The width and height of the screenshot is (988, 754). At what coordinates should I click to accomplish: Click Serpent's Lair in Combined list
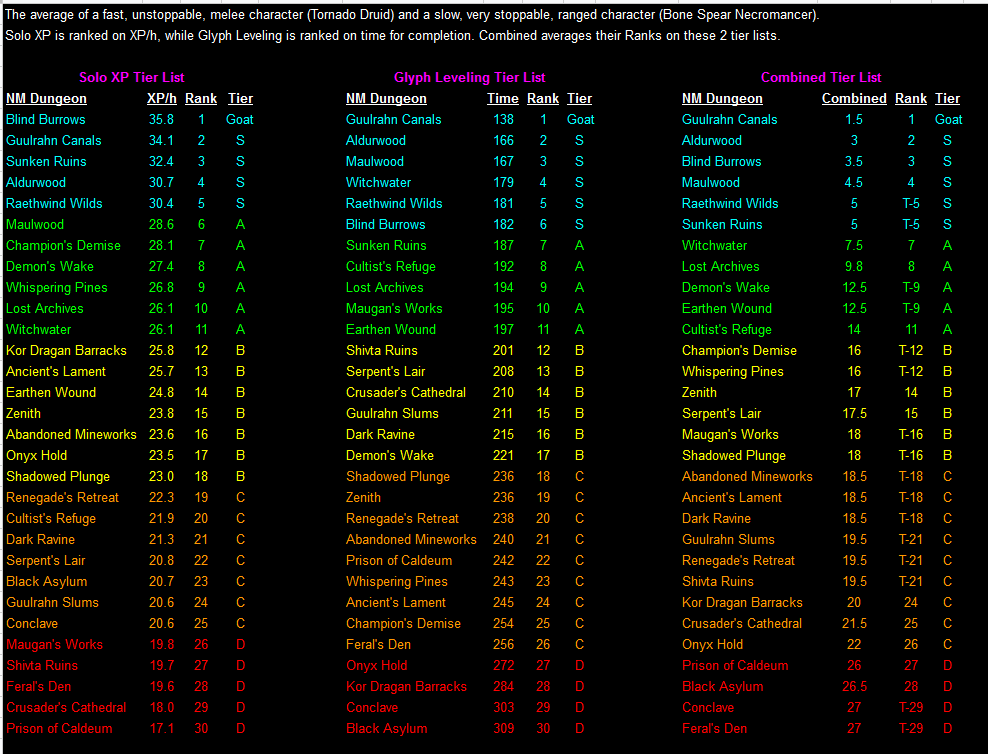[x=721, y=413]
